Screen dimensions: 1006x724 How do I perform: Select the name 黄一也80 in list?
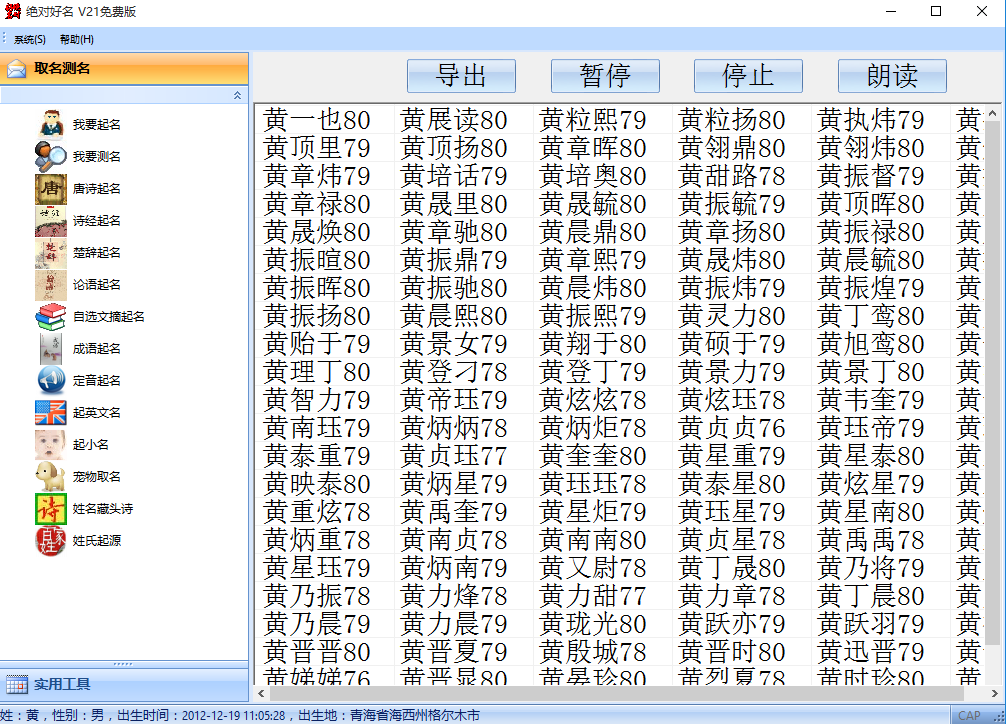point(317,121)
